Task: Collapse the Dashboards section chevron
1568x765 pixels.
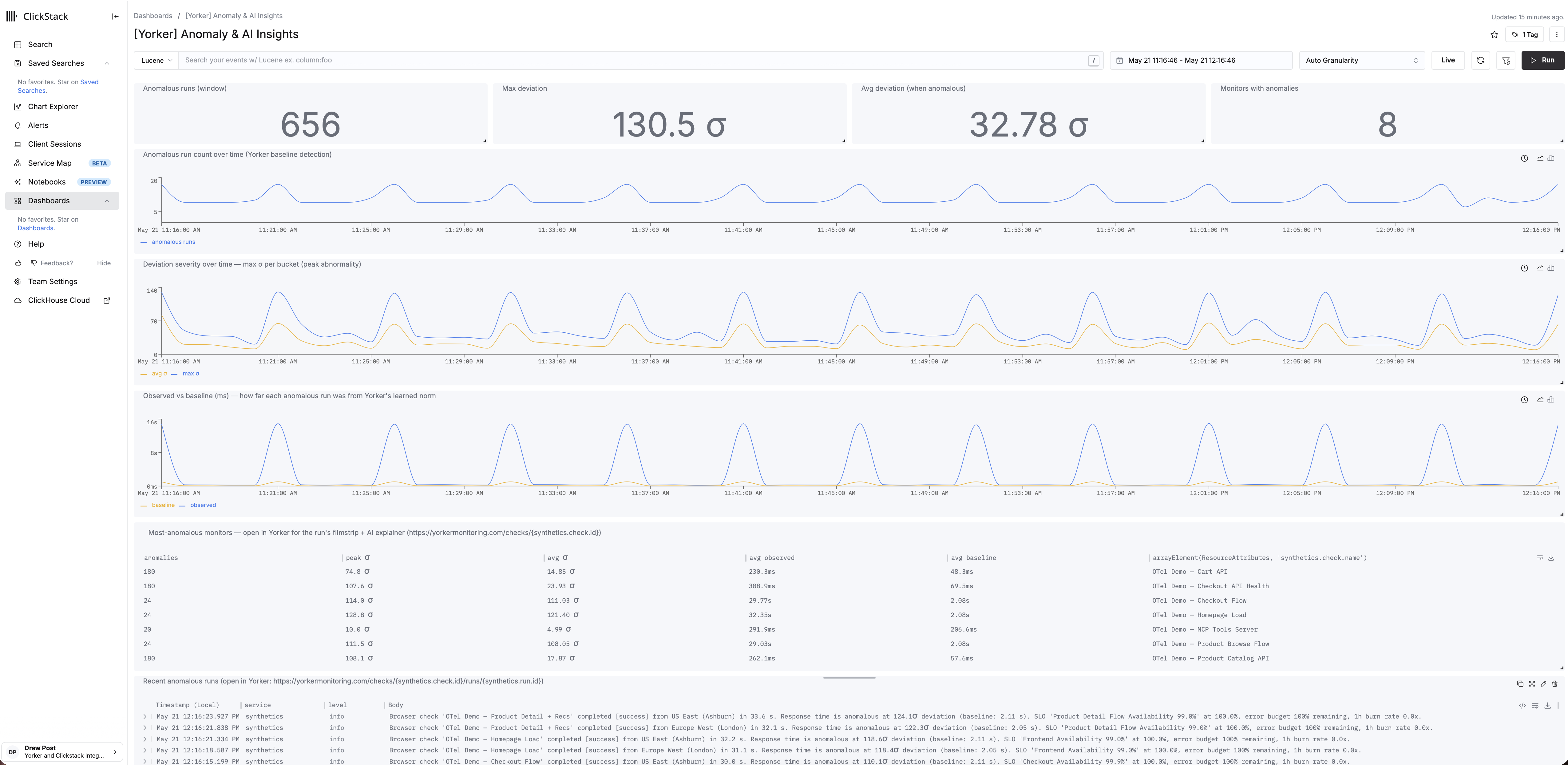Action: click(x=107, y=201)
